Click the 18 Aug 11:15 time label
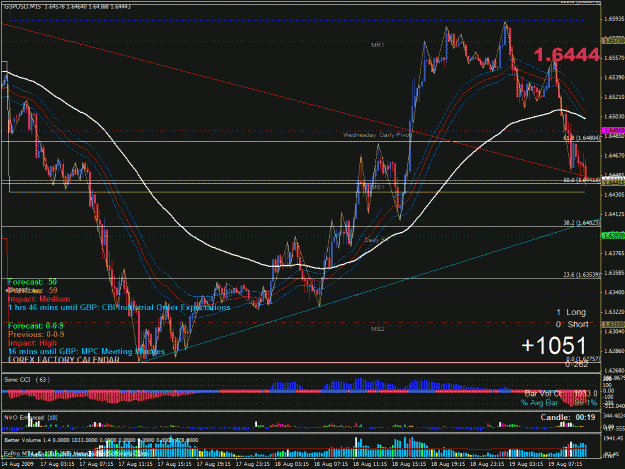 pos(369,464)
